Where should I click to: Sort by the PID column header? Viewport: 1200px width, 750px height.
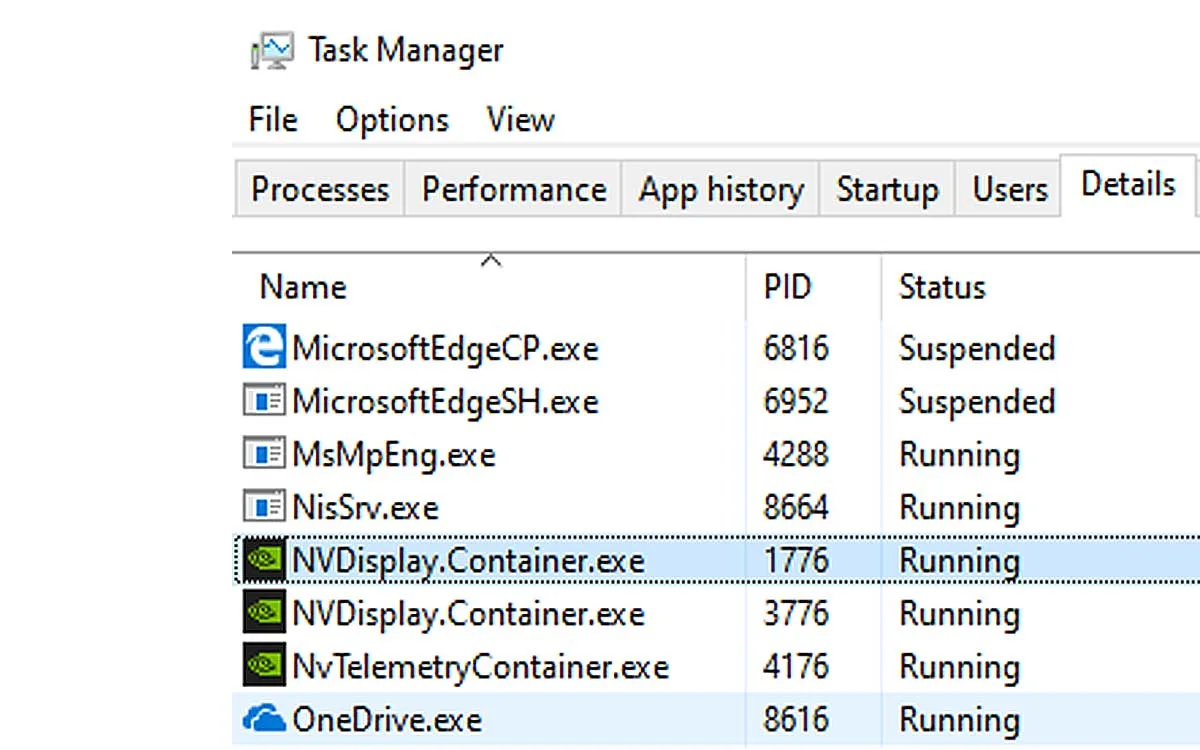pyautogui.click(x=813, y=287)
